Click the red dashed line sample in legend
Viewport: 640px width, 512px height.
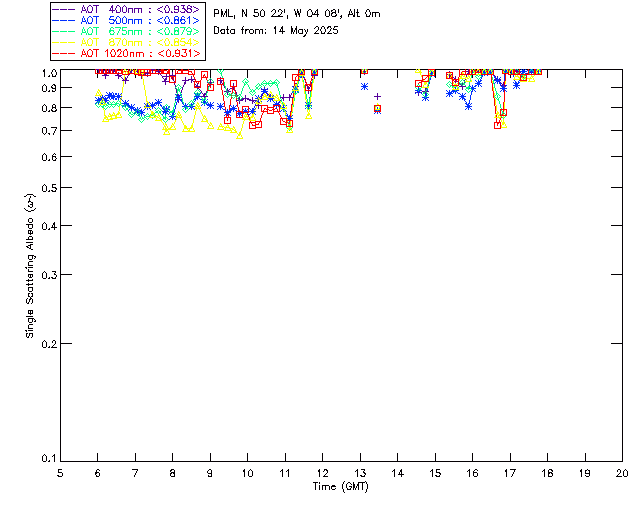click(x=64, y=53)
